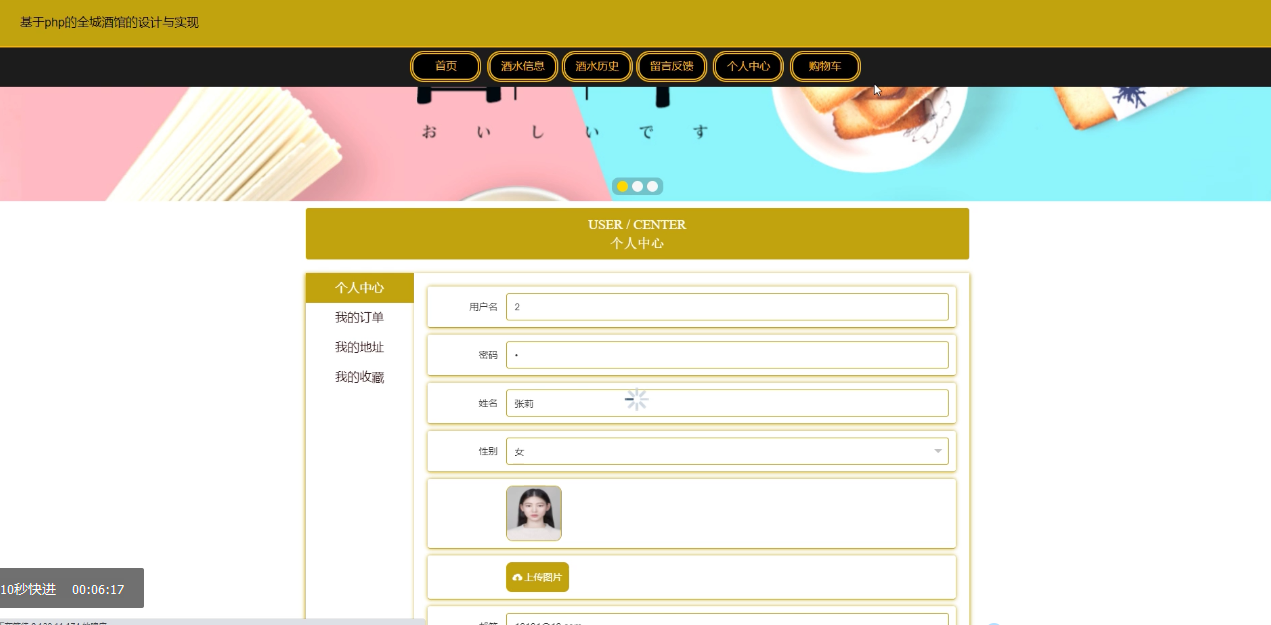Open the 留言反馈 feedback page
Viewport: 1271px width, 625px height.
pos(671,66)
